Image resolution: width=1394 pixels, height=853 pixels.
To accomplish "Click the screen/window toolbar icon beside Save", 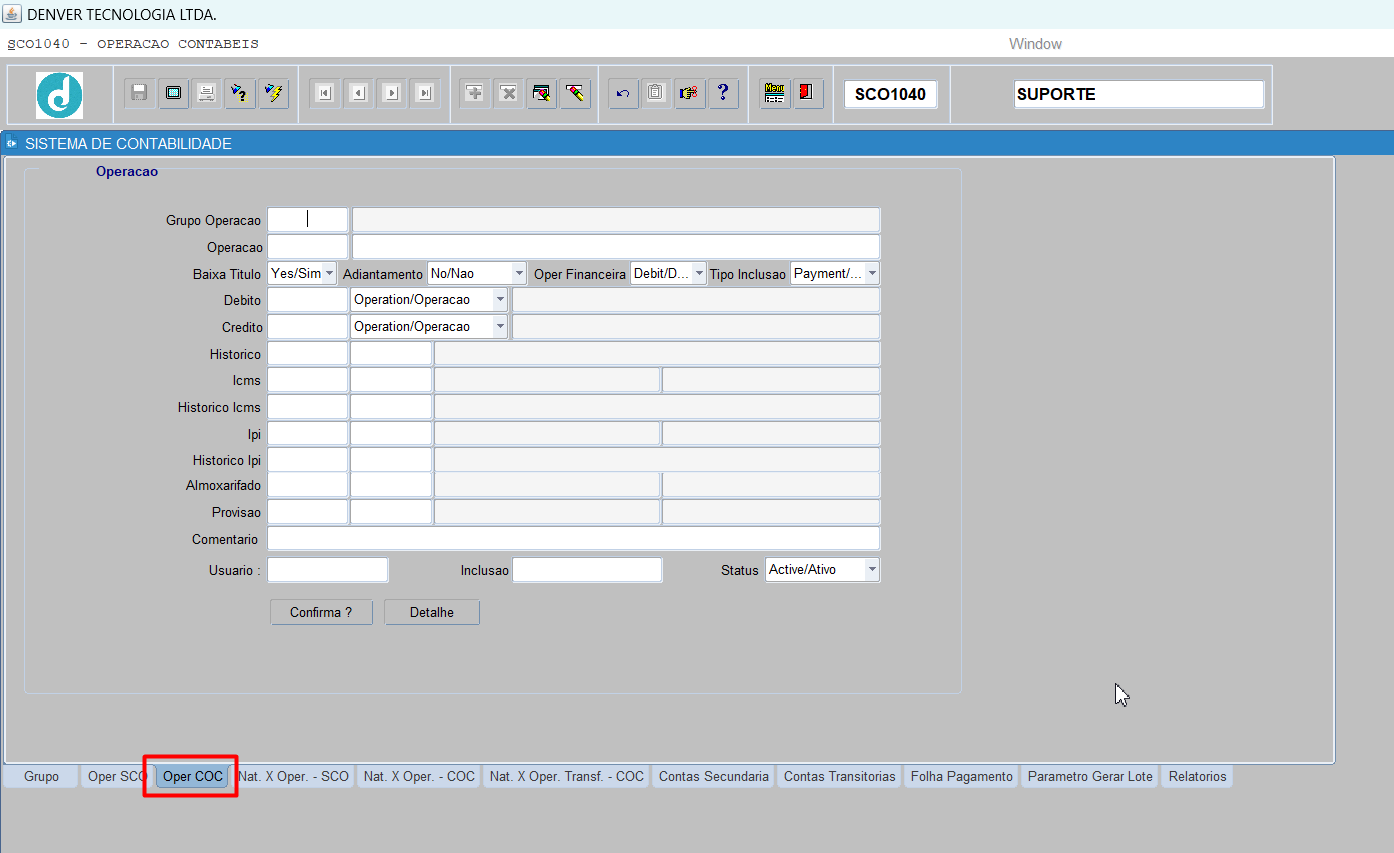I will [173, 93].
